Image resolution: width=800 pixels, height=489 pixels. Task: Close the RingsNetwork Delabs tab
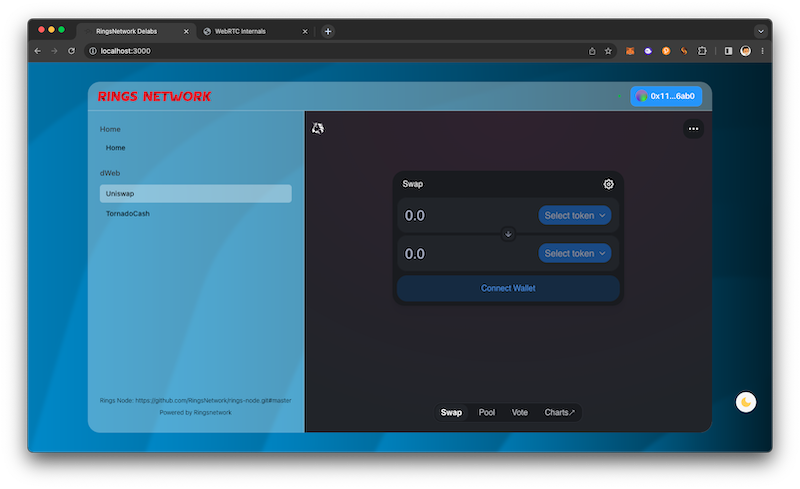tap(186, 32)
